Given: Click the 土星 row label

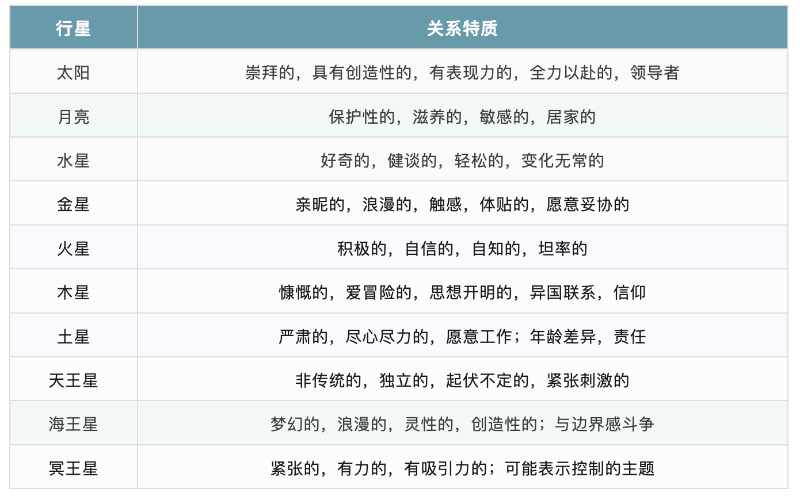Looking at the screenshot, I should pos(73,337).
